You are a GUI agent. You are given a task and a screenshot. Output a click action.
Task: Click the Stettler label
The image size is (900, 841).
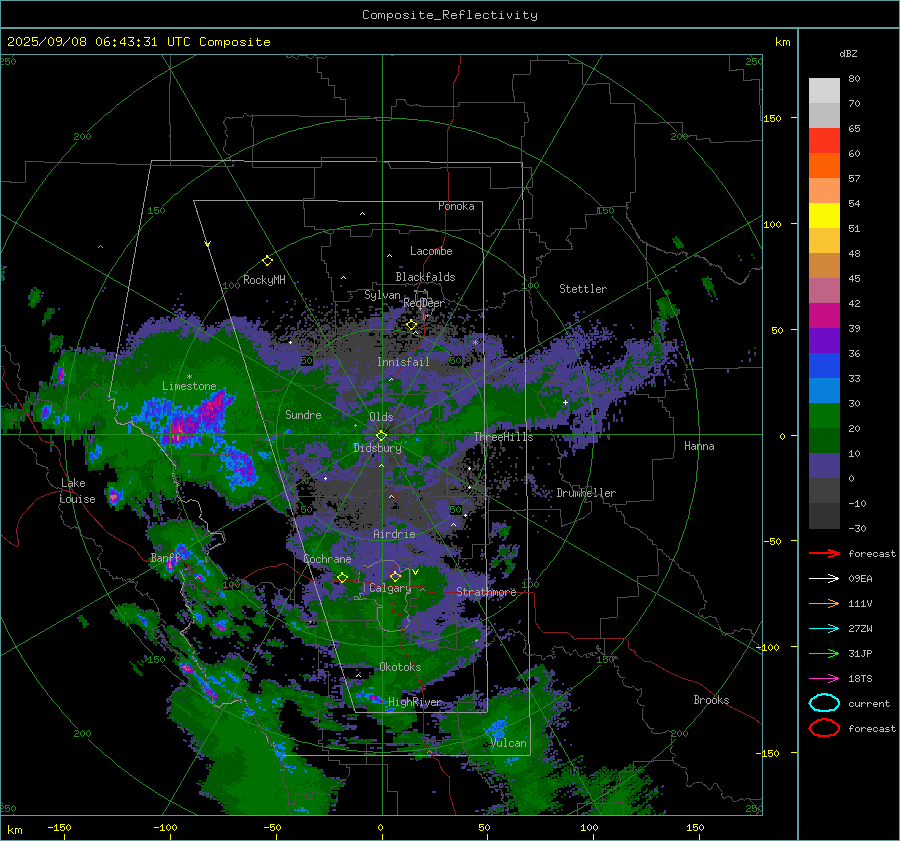point(583,289)
